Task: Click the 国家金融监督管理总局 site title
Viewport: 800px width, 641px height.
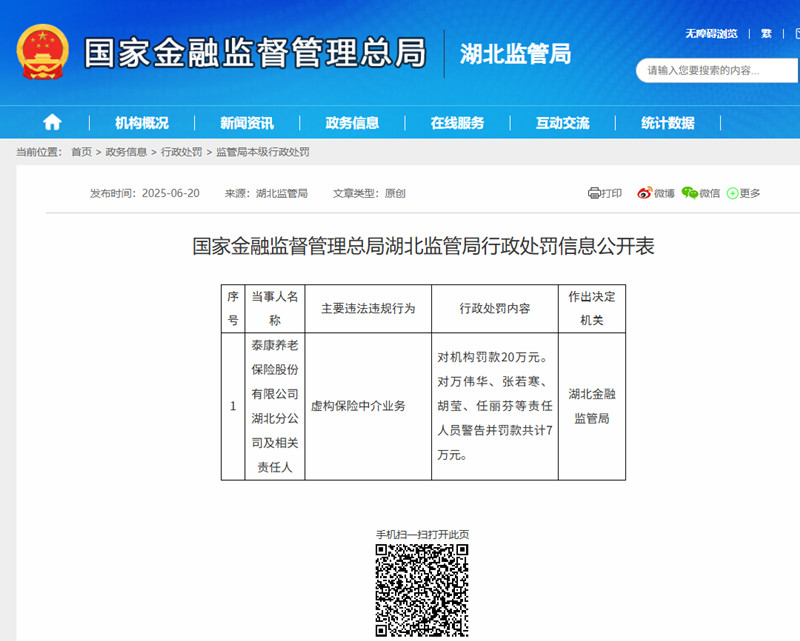Action: [255, 53]
